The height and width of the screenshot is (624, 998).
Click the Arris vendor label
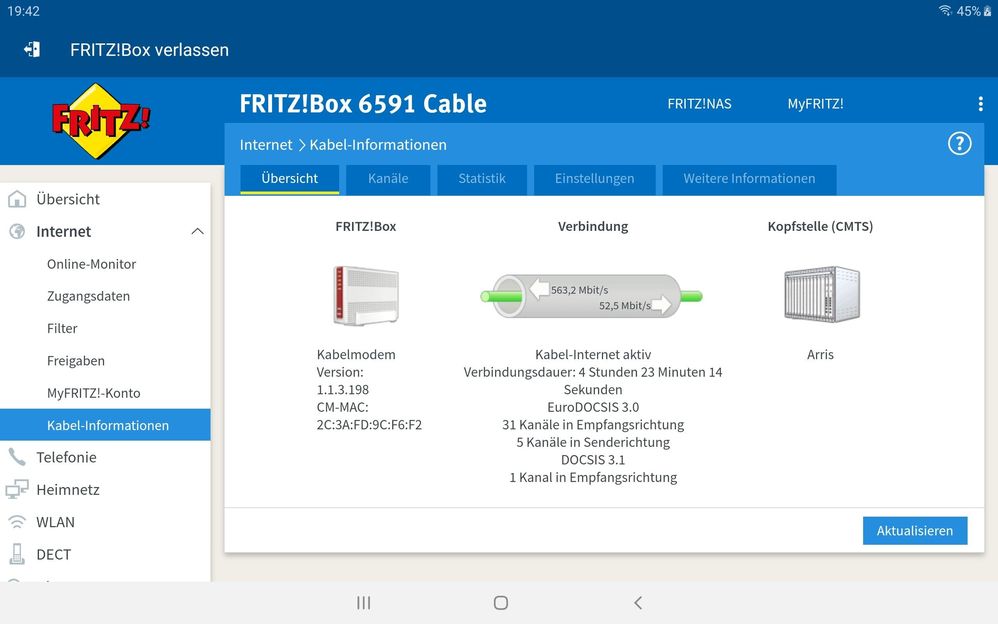(820, 355)
